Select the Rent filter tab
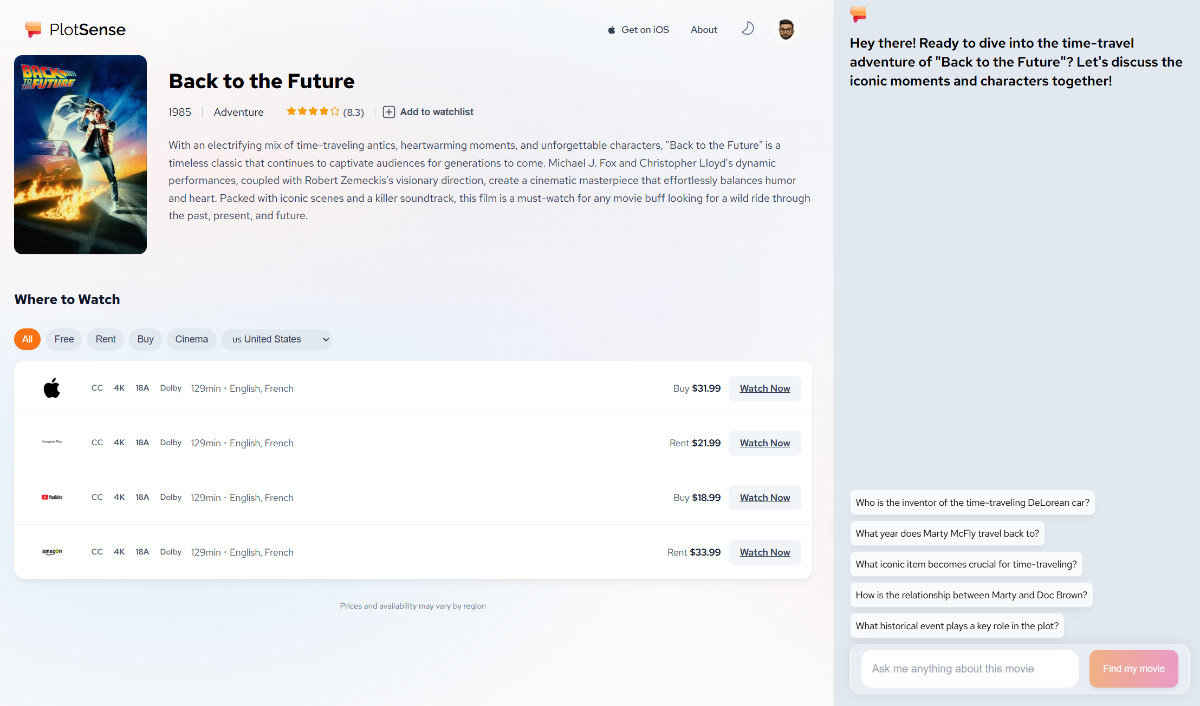Viewport: 1200px width, 706px height. [105, 339]
